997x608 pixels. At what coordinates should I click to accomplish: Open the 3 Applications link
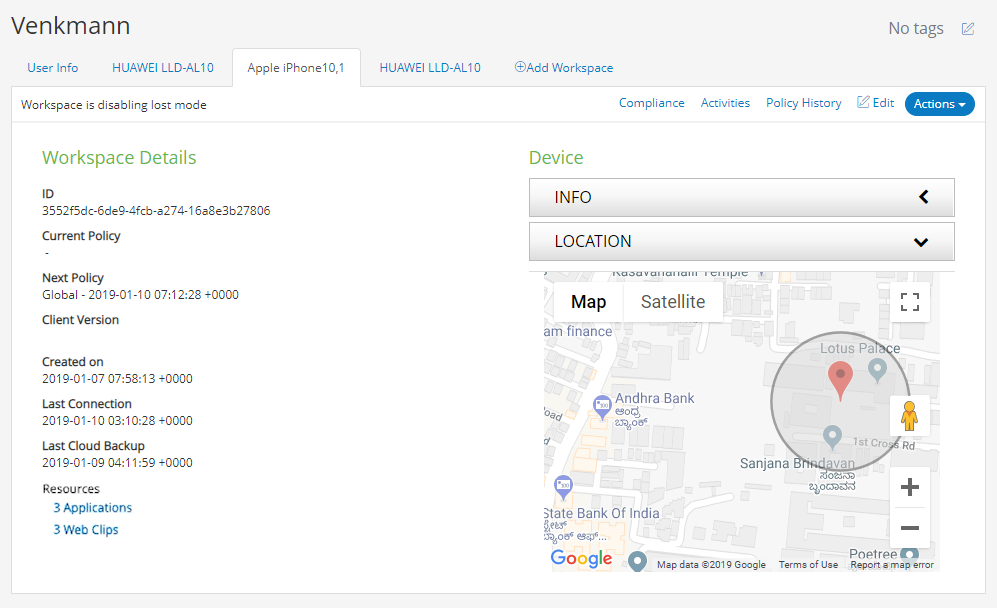point(93,508)
